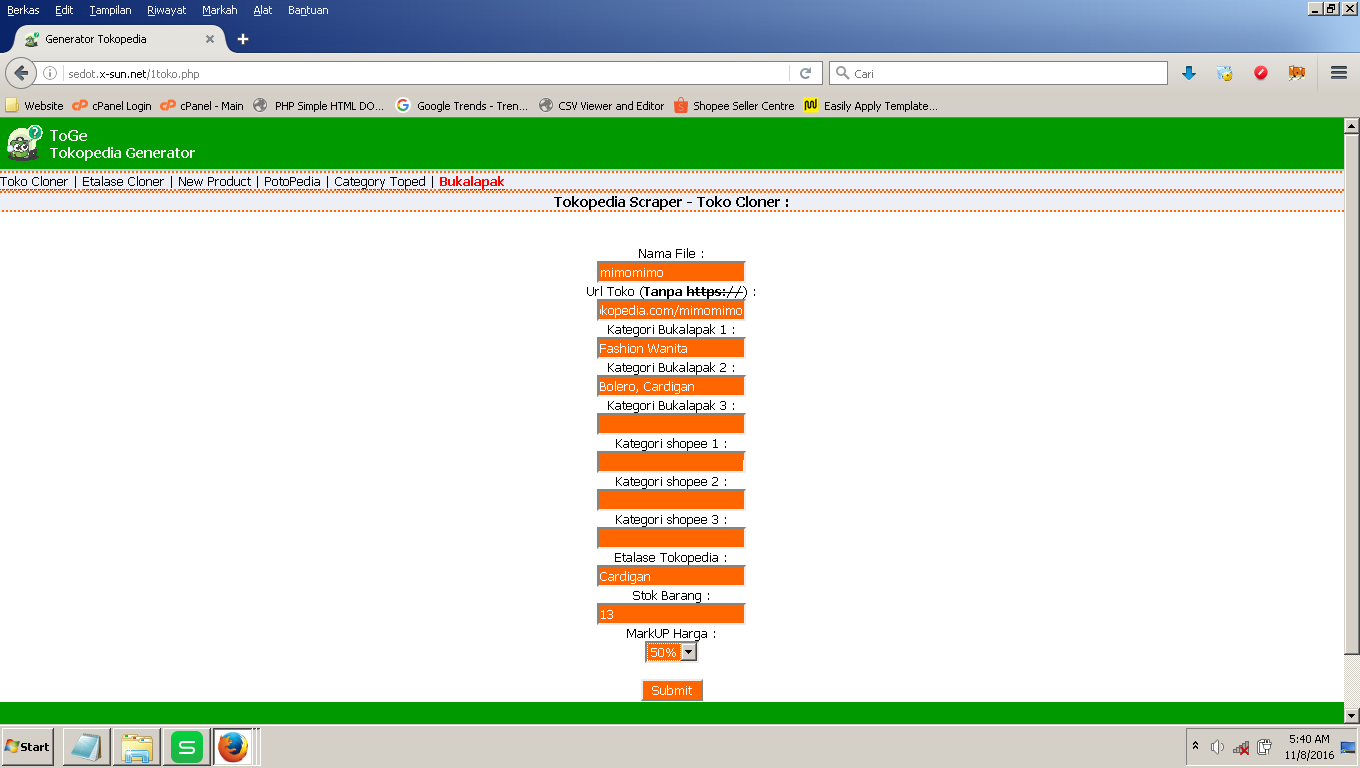This screenshot has height=768, width=1360.
Task: Open the Riwayat menu
Action: [166, 10]
